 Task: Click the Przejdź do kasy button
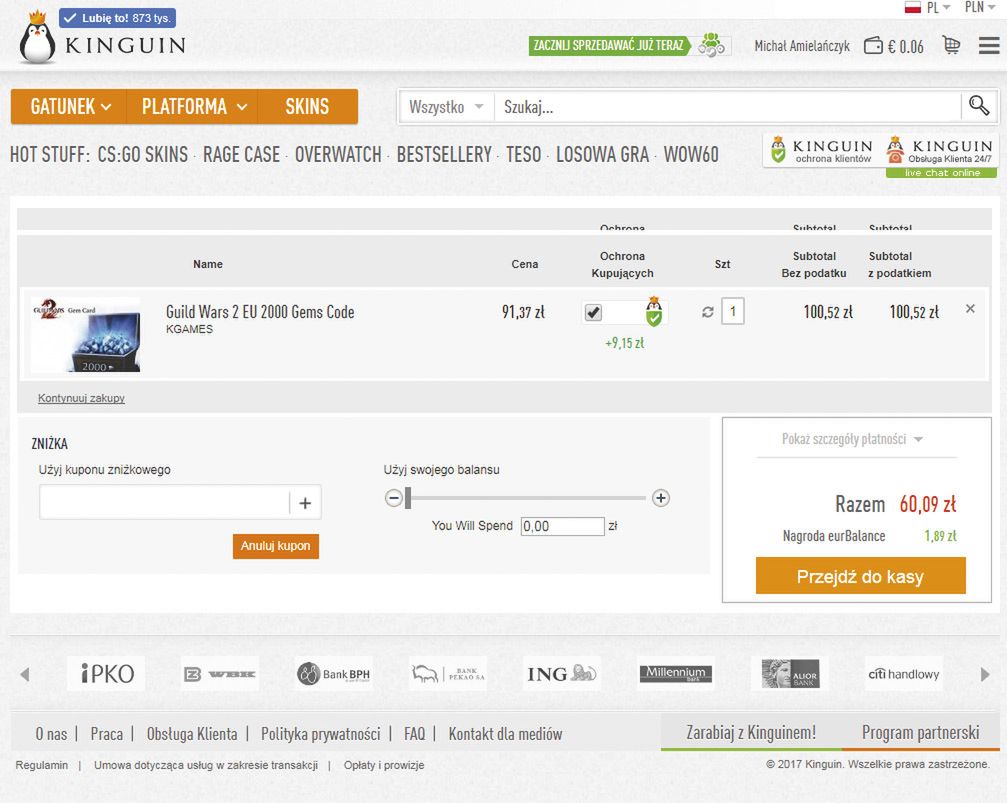[861, 576]
